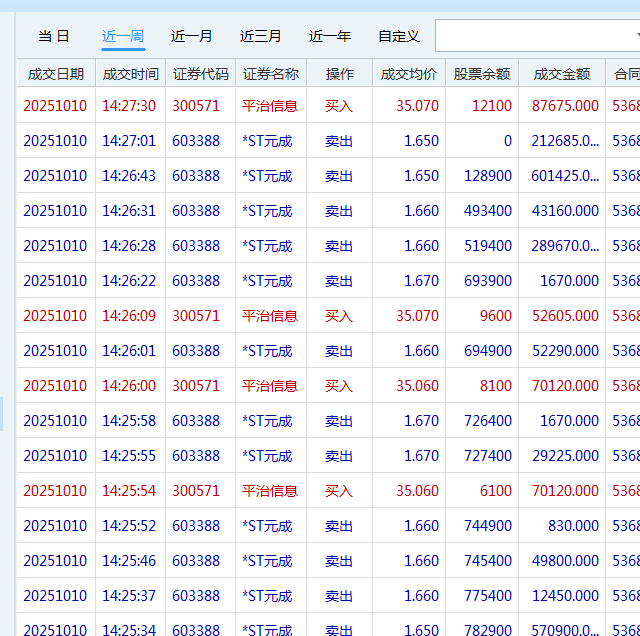Click the 证券名称 column header
The height and width of the screenshot is (636, 640).
(x=270, y=74)
